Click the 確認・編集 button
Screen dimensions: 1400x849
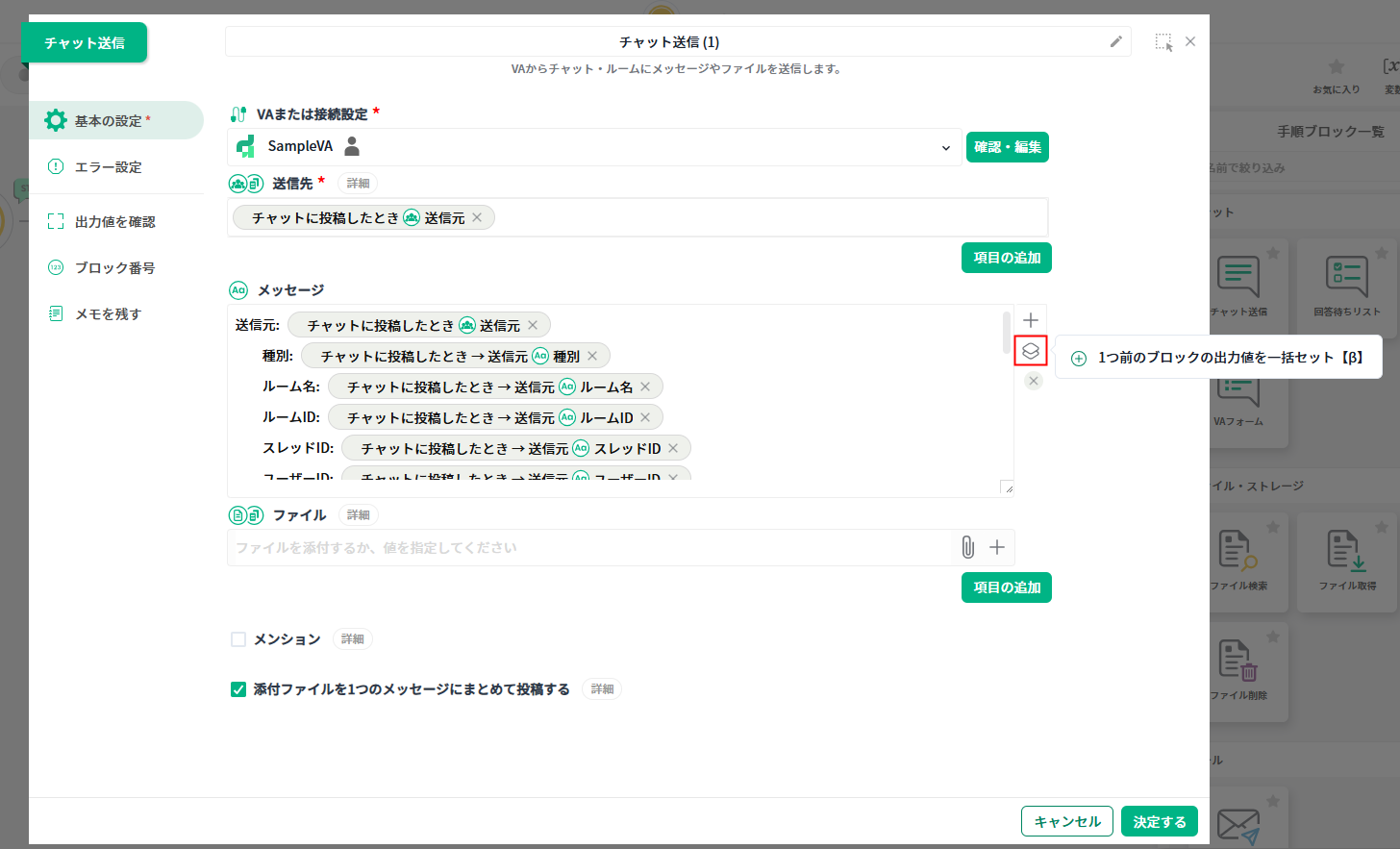coord(1007,147)
